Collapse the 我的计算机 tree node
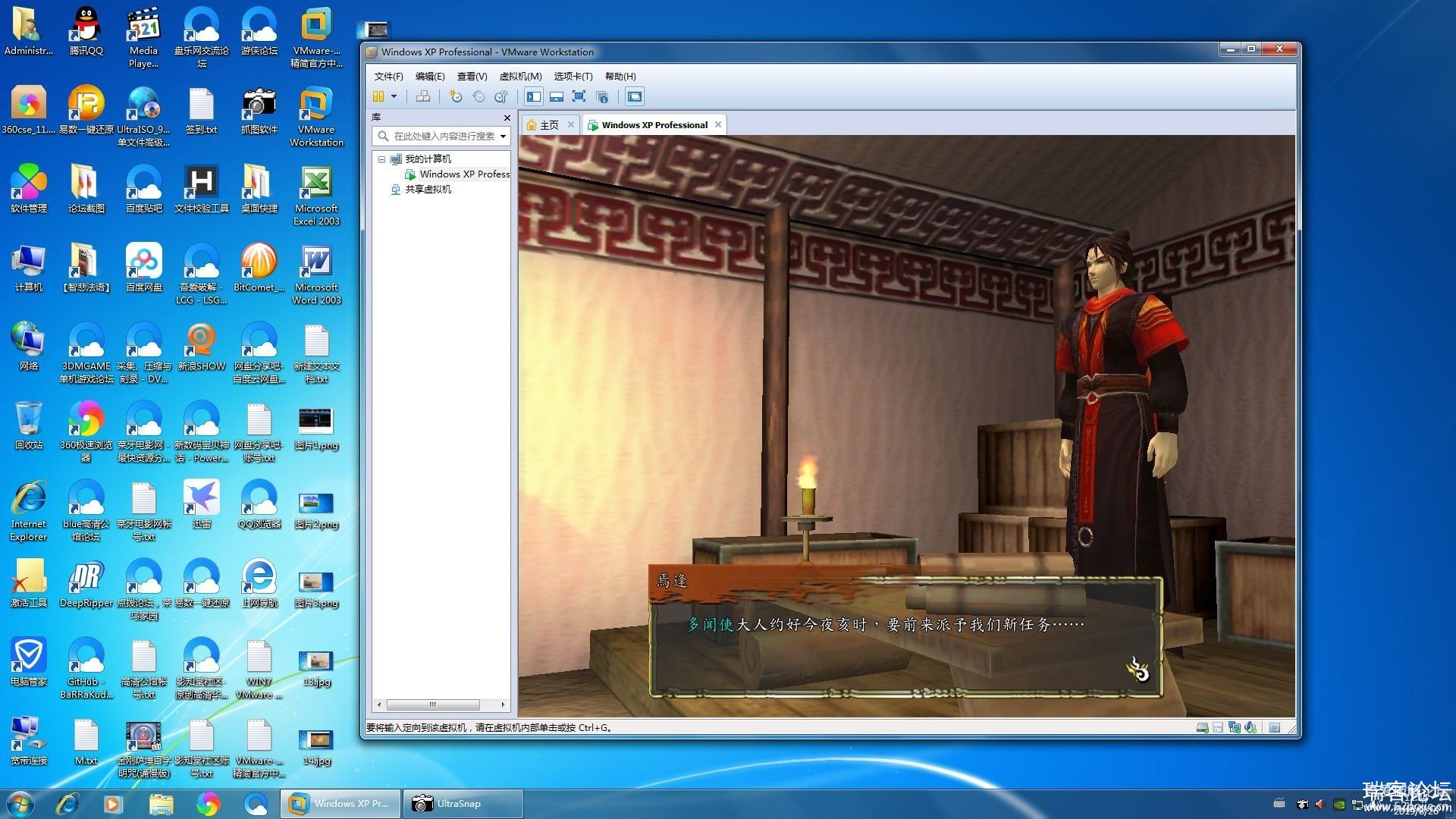1456x819 pixels. (x=381, y=159)
